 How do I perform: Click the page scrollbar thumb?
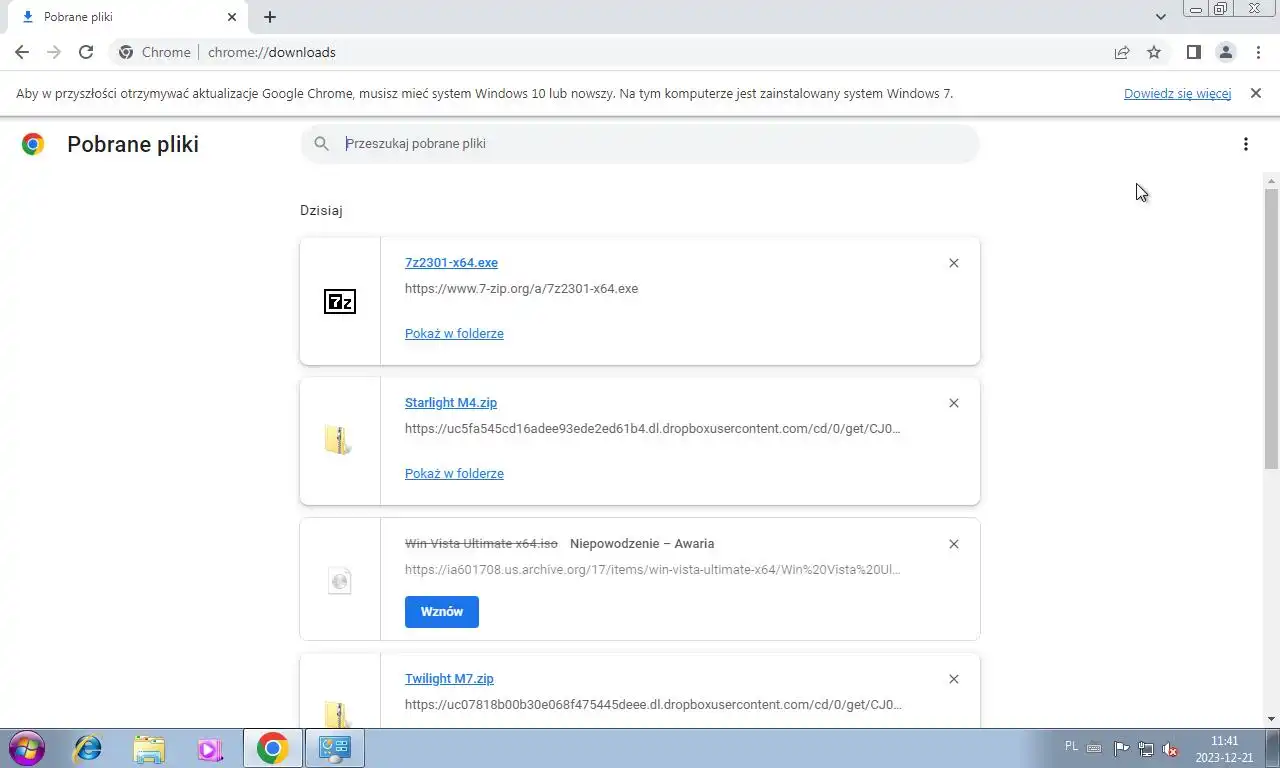pos(1271,328)
